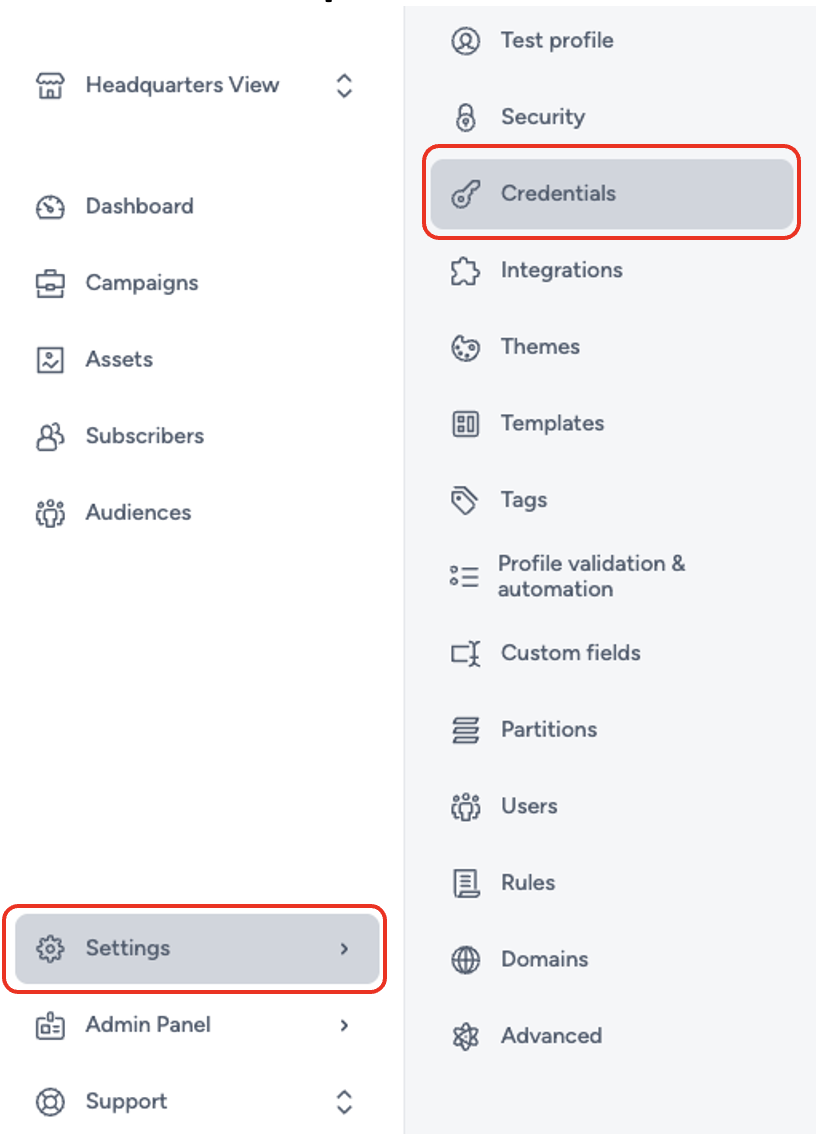Click the Tags label icon
The image size is (816, 1138).
[x=466, y=499]
